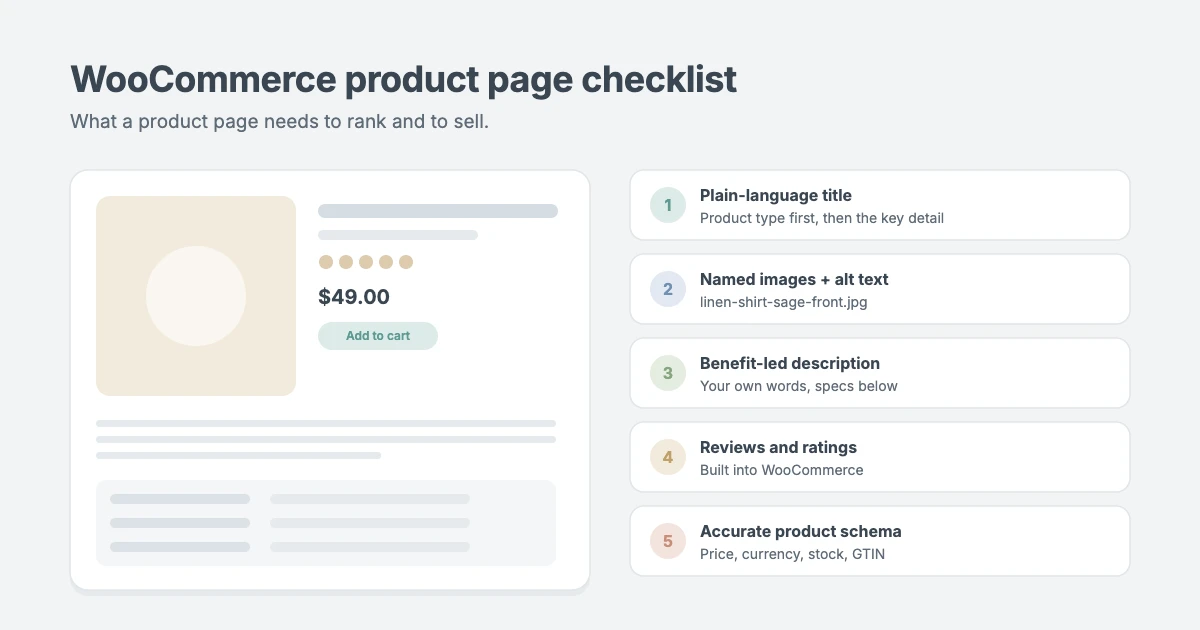Click 'Price, currency, stock, GTIN' text
1200x630 pixels.
pyautogui.click(x=793, y=554)
